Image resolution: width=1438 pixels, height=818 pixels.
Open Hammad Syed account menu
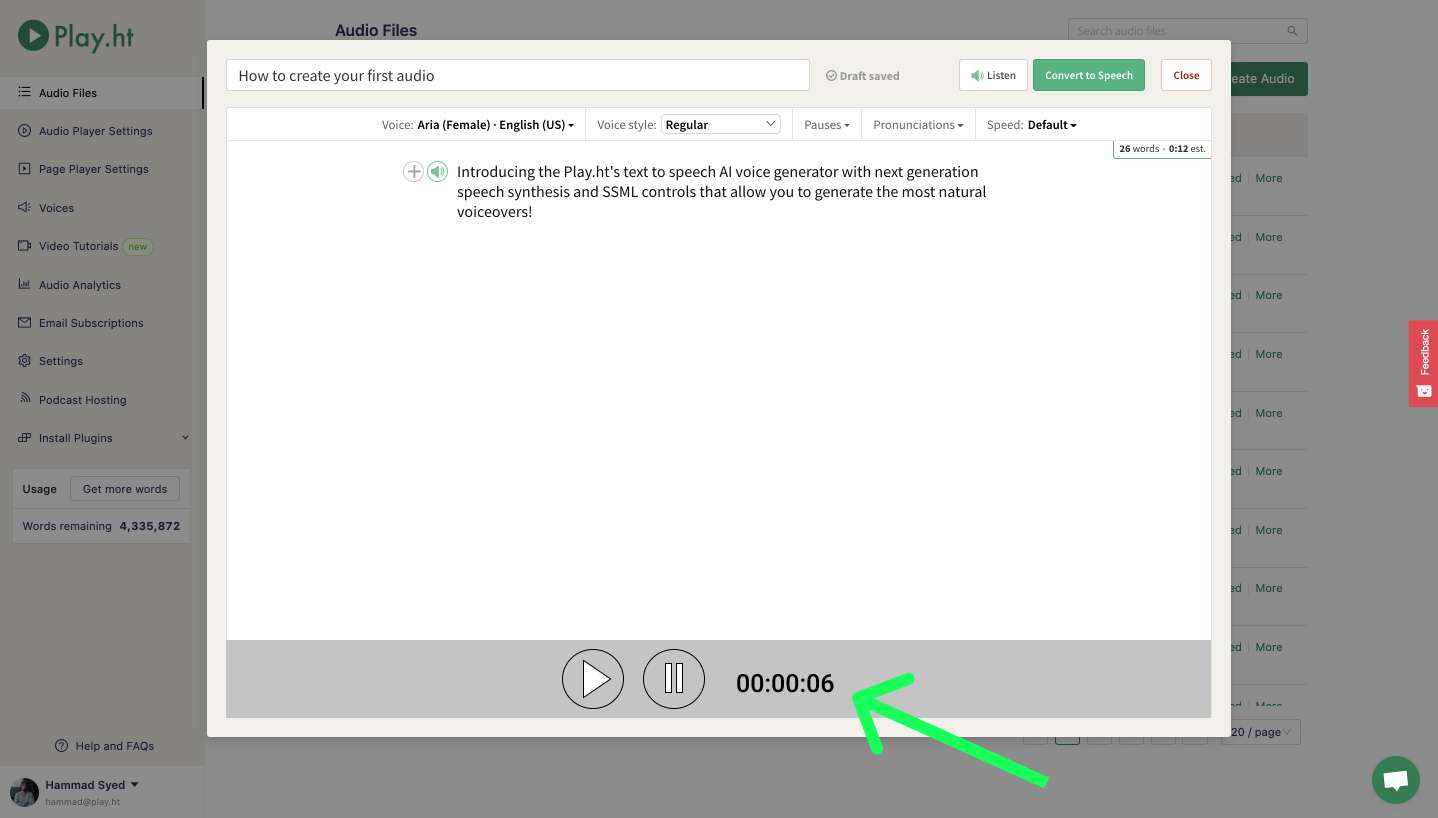click(92, 785)
